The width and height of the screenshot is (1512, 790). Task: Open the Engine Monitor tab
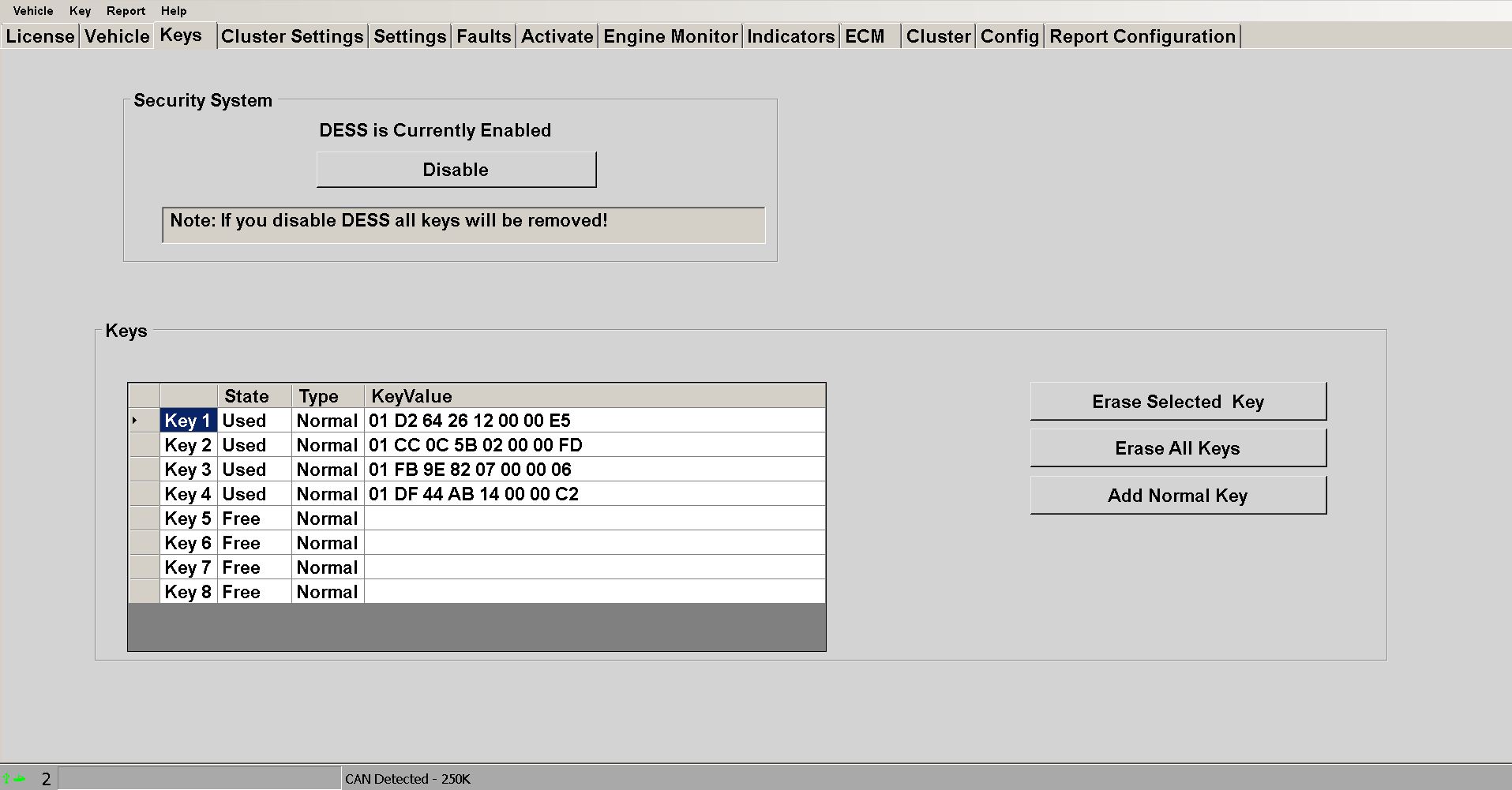point(670,36)
